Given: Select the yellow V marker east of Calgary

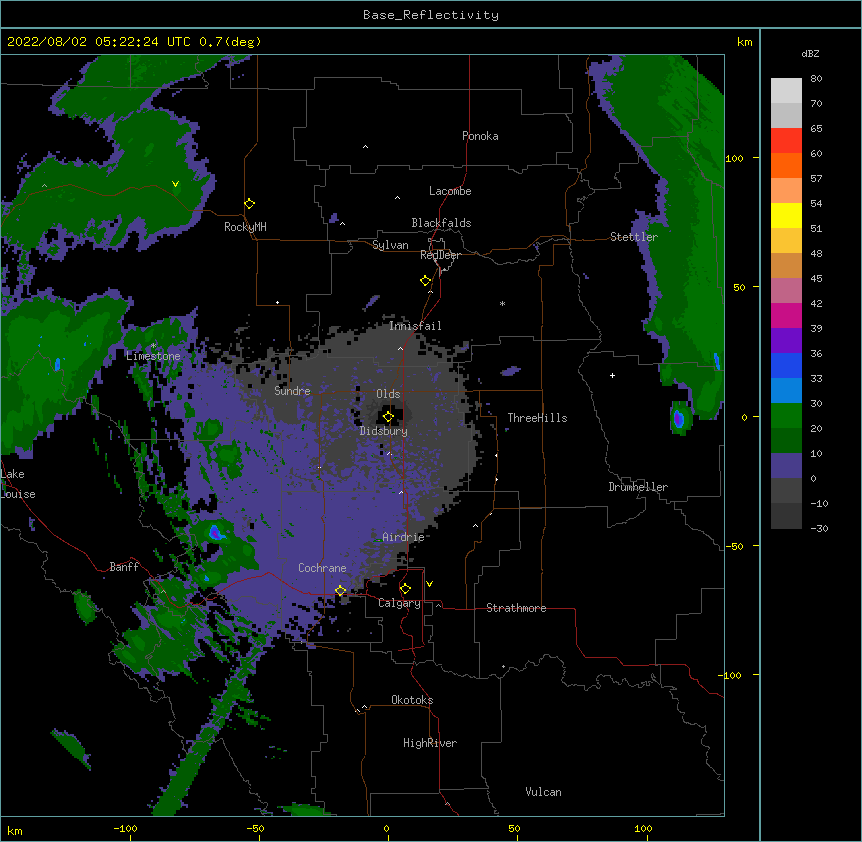Looking at the screenshot, I should pos(429,584).
